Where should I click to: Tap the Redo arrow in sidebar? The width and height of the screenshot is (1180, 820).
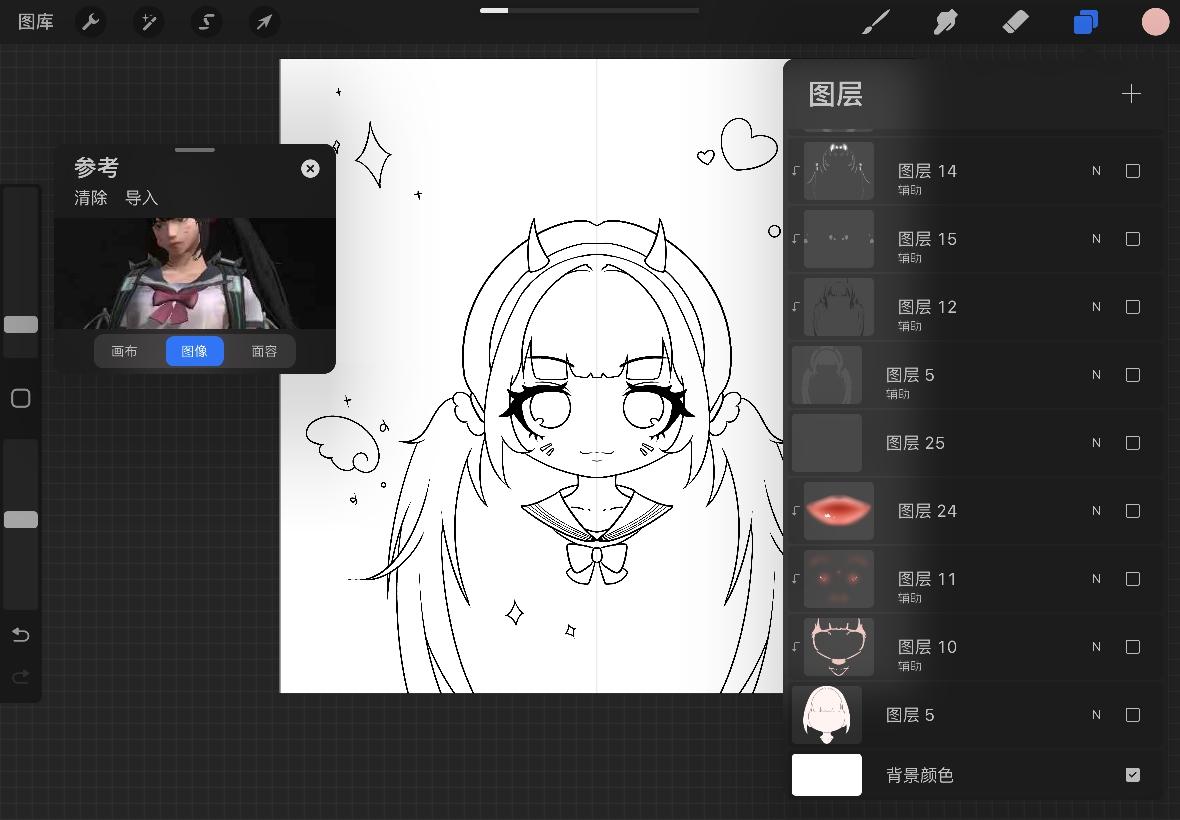click(21, 677)
